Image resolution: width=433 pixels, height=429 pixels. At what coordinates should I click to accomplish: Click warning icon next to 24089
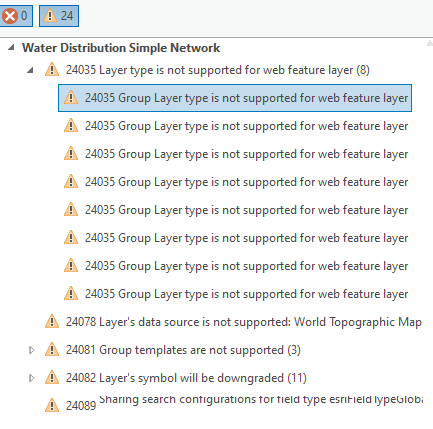click(52, 405)
